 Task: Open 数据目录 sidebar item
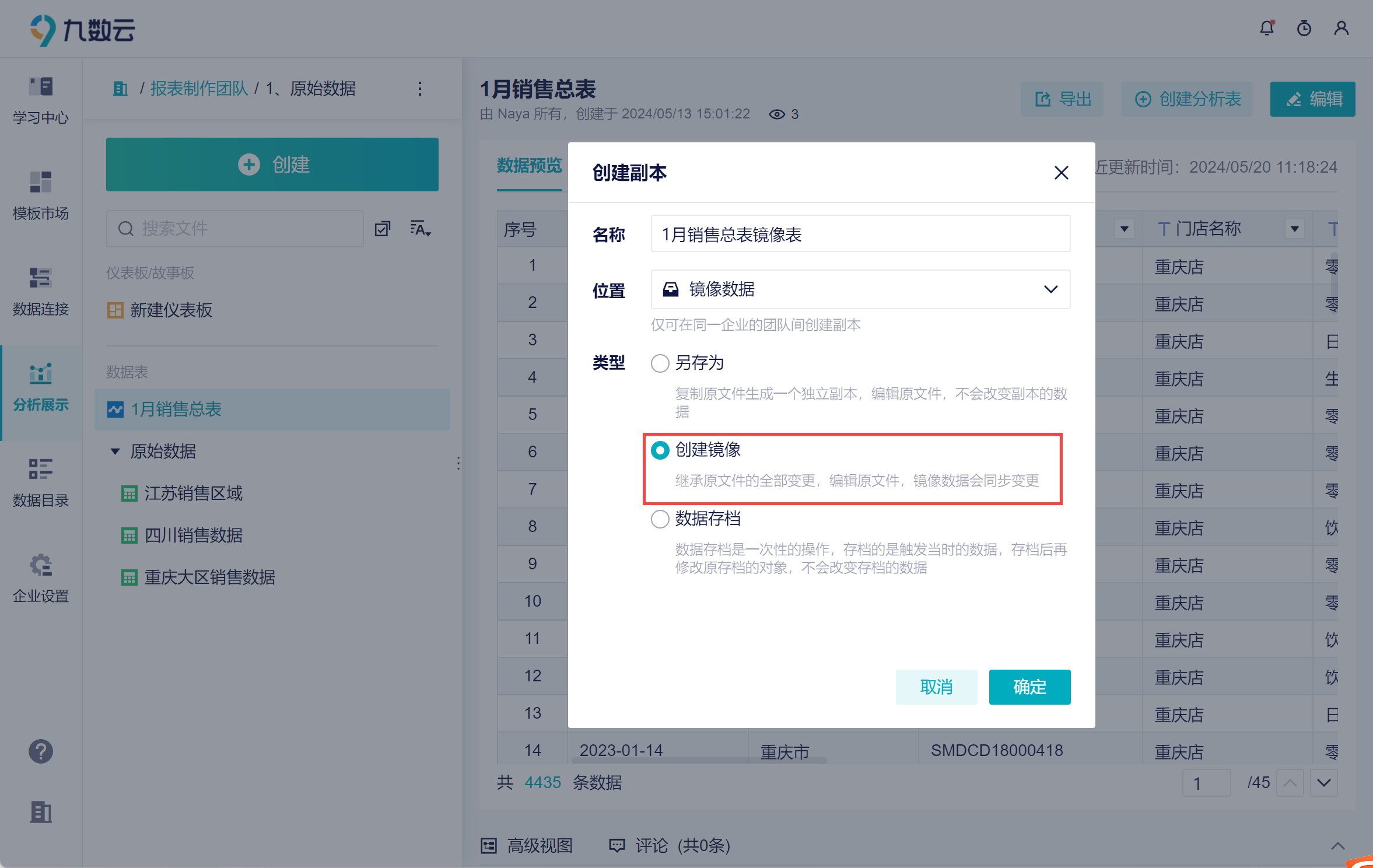point(41,483)
